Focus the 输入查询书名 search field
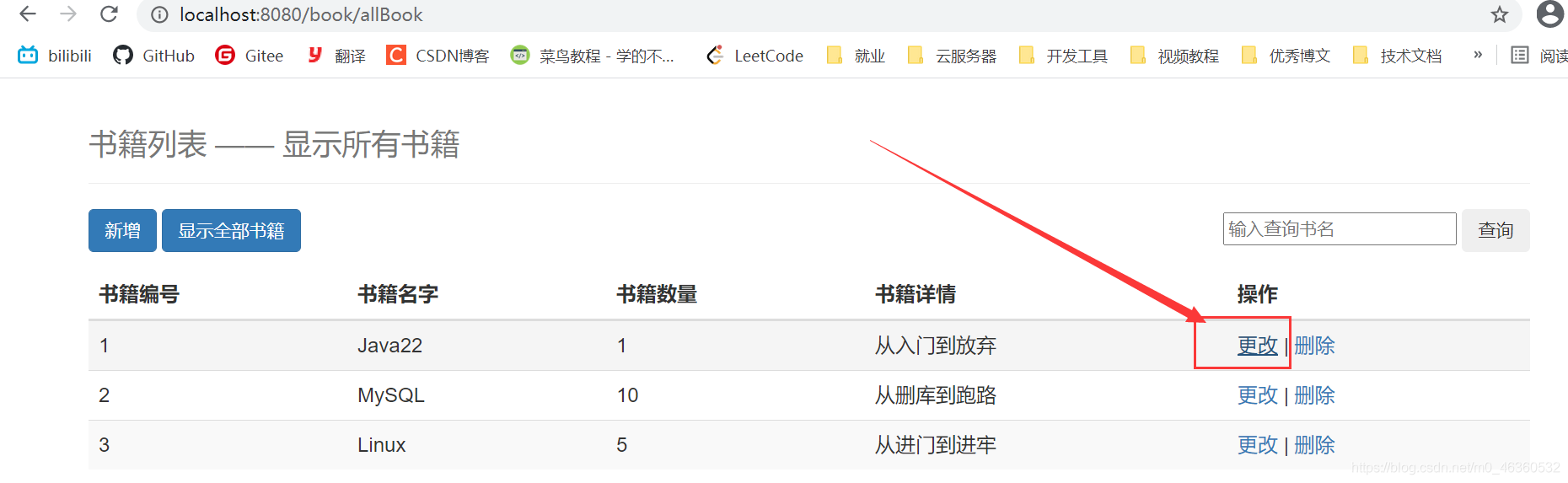1568x483 pixels. pos(1340,229)
